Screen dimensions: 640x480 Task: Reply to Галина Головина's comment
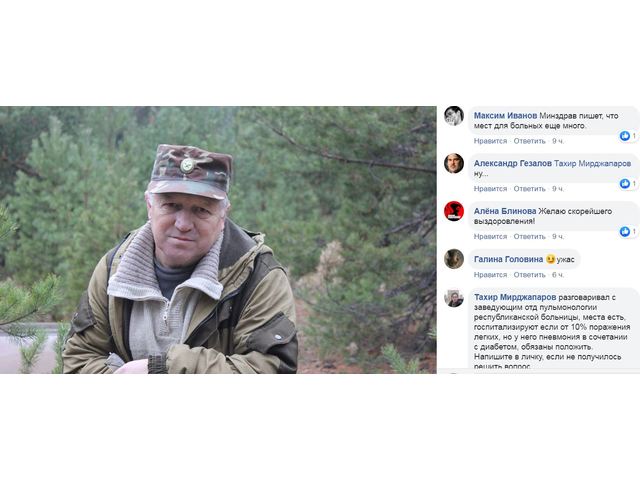pyautogui.click(x=529, y=275)
